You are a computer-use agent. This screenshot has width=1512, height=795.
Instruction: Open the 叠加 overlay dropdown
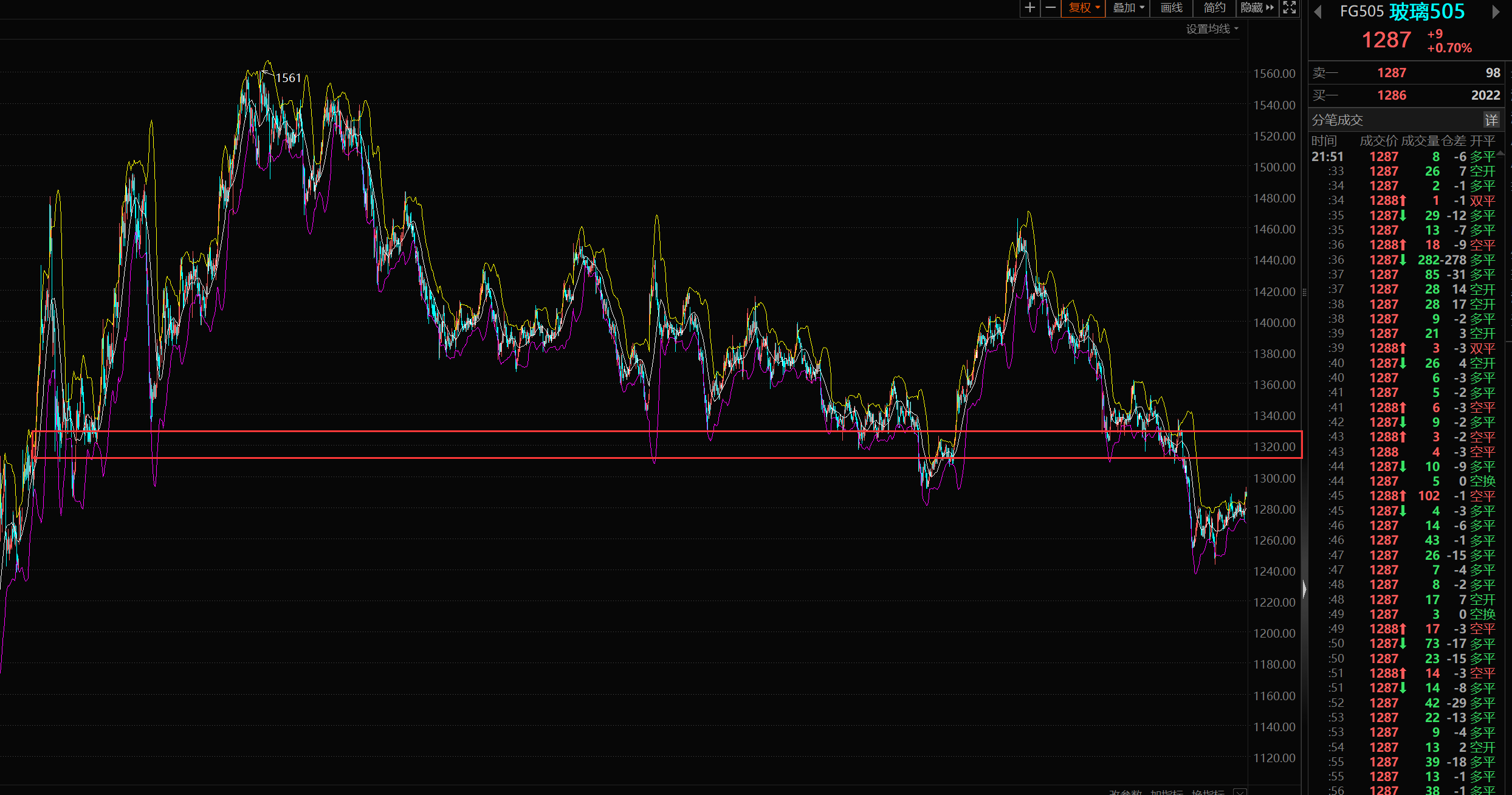pos(1128,8)
